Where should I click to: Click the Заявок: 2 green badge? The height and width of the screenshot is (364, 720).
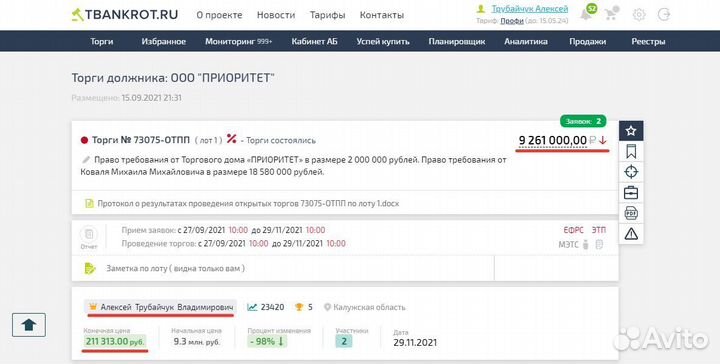click(x=583, y=121)
